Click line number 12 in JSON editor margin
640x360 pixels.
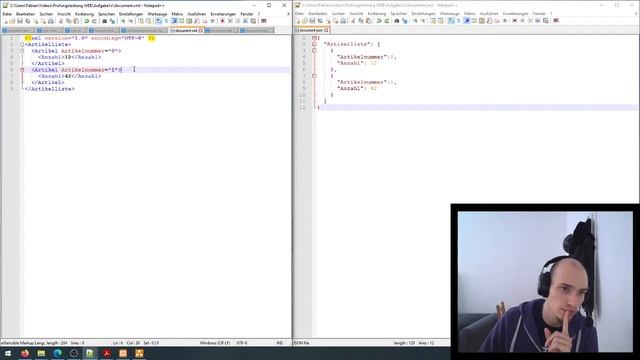[x=302, y=107]
